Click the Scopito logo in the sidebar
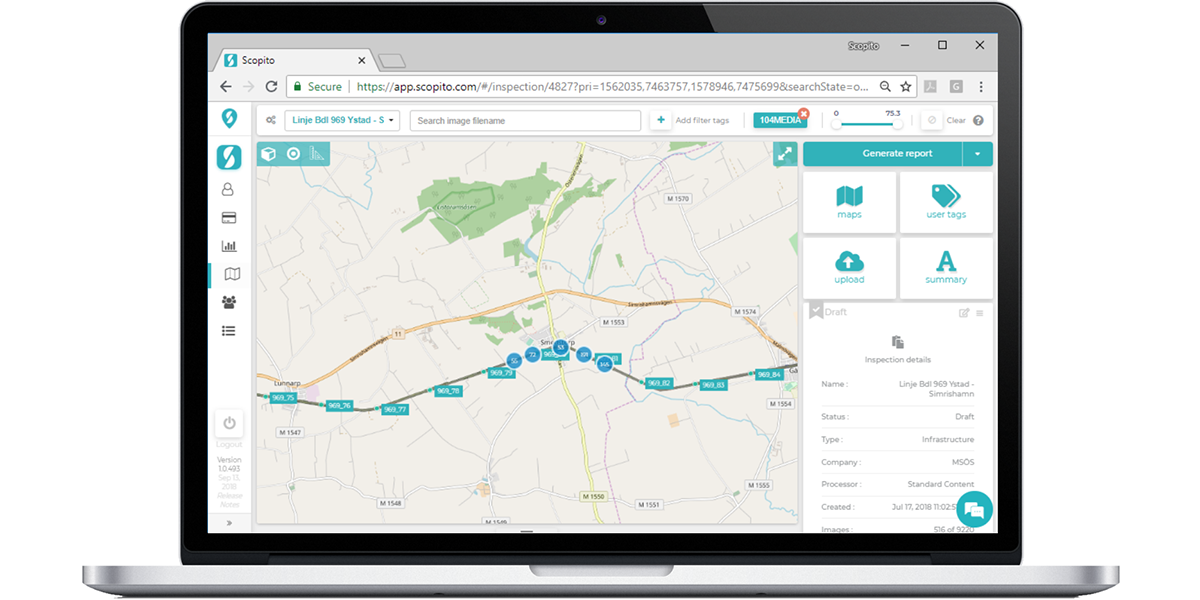1200x600 pixels. tap(229, 157)
